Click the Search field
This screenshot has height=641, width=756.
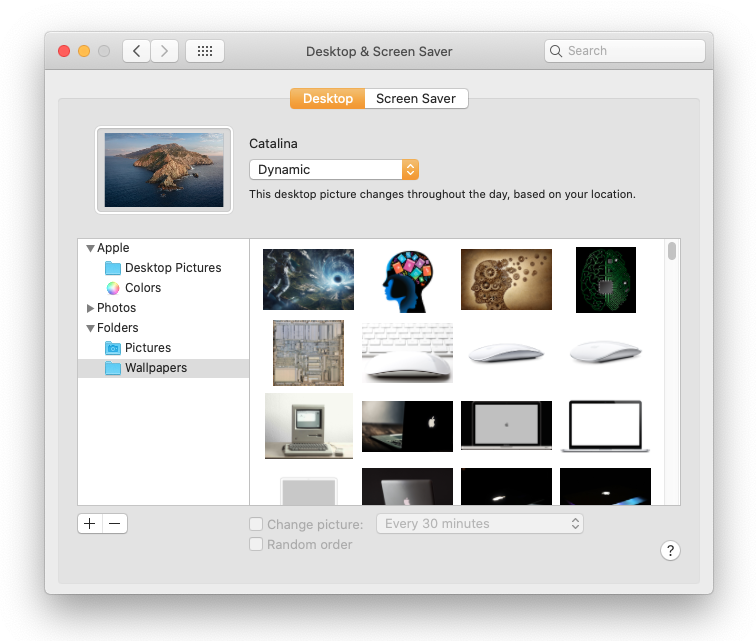click(x=625, y=51)
